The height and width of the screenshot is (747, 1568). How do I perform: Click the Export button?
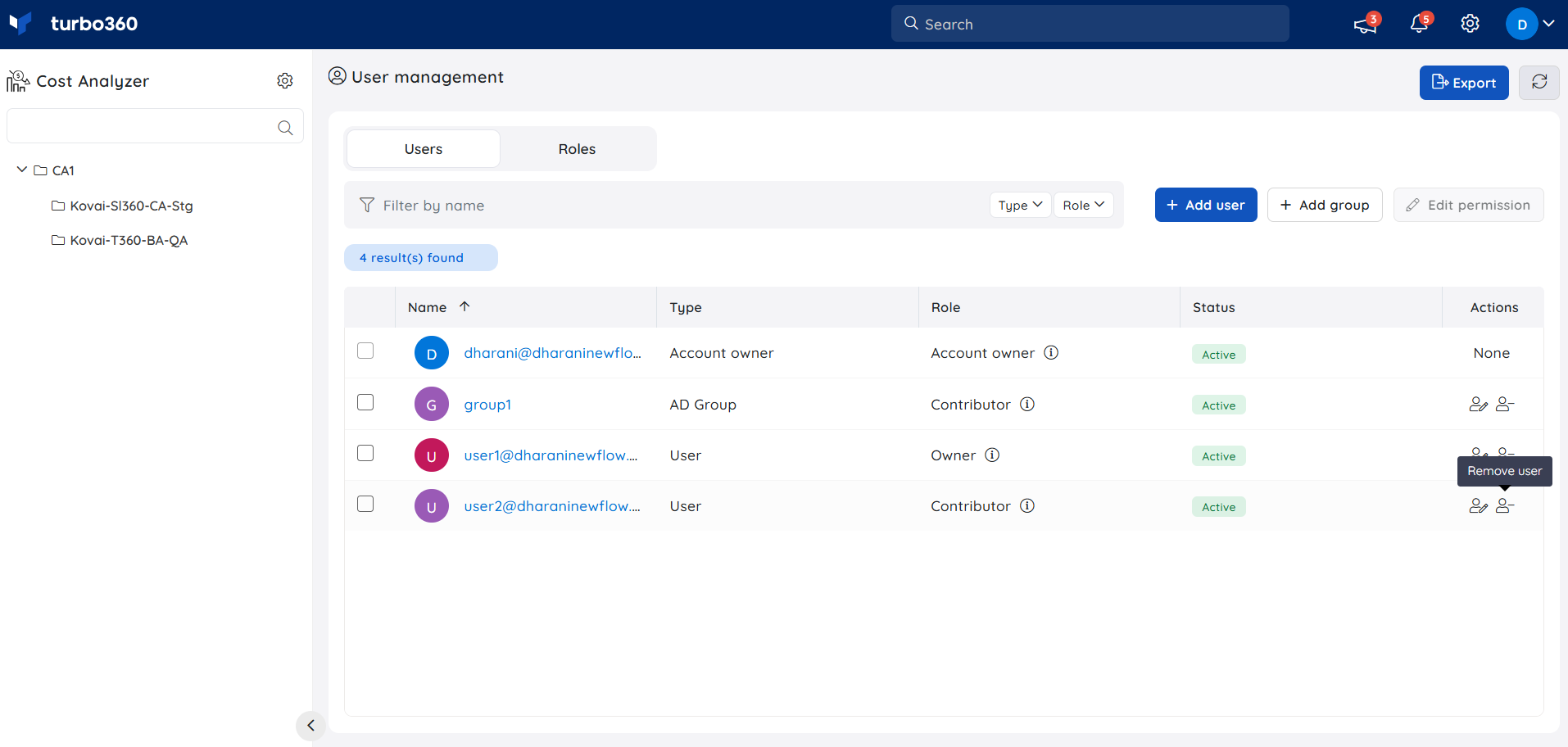point(1464,83)
